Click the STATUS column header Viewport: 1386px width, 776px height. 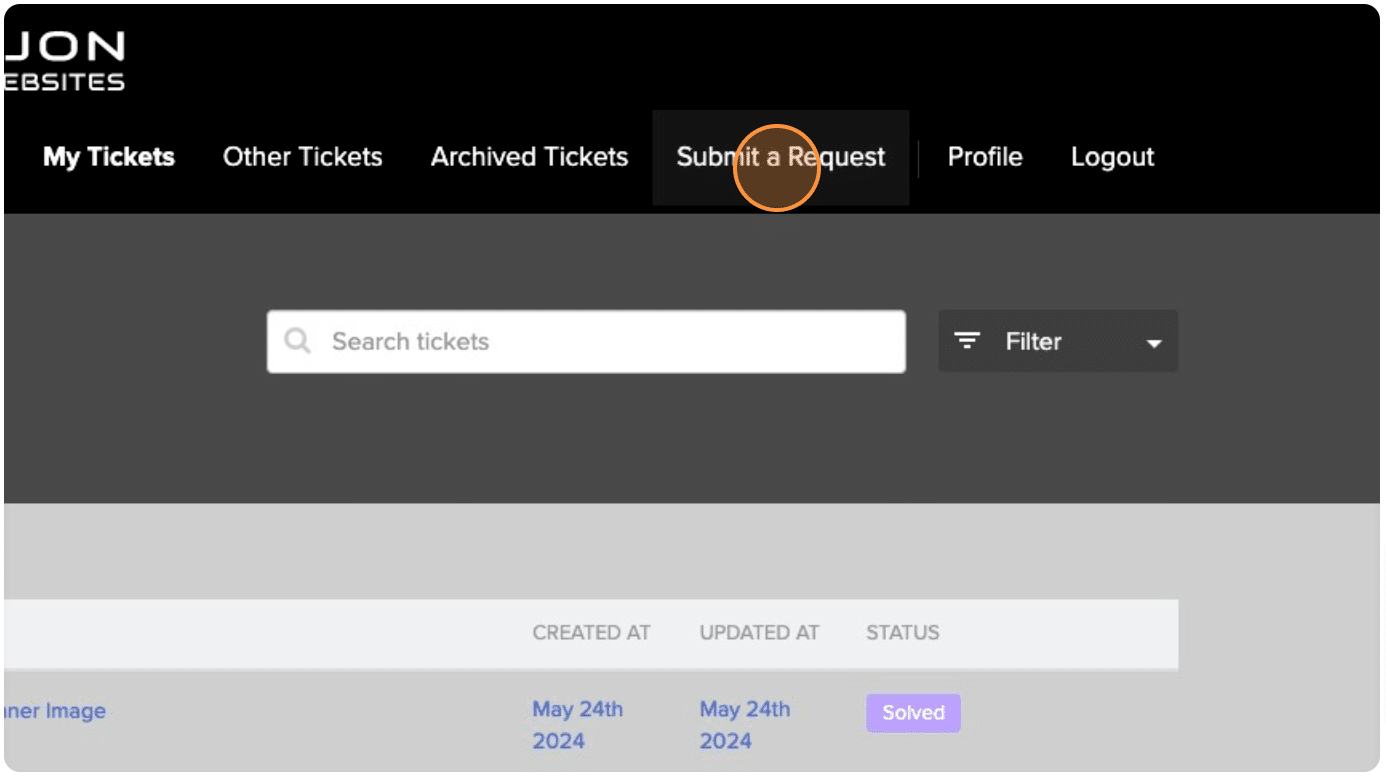(902, 633)
